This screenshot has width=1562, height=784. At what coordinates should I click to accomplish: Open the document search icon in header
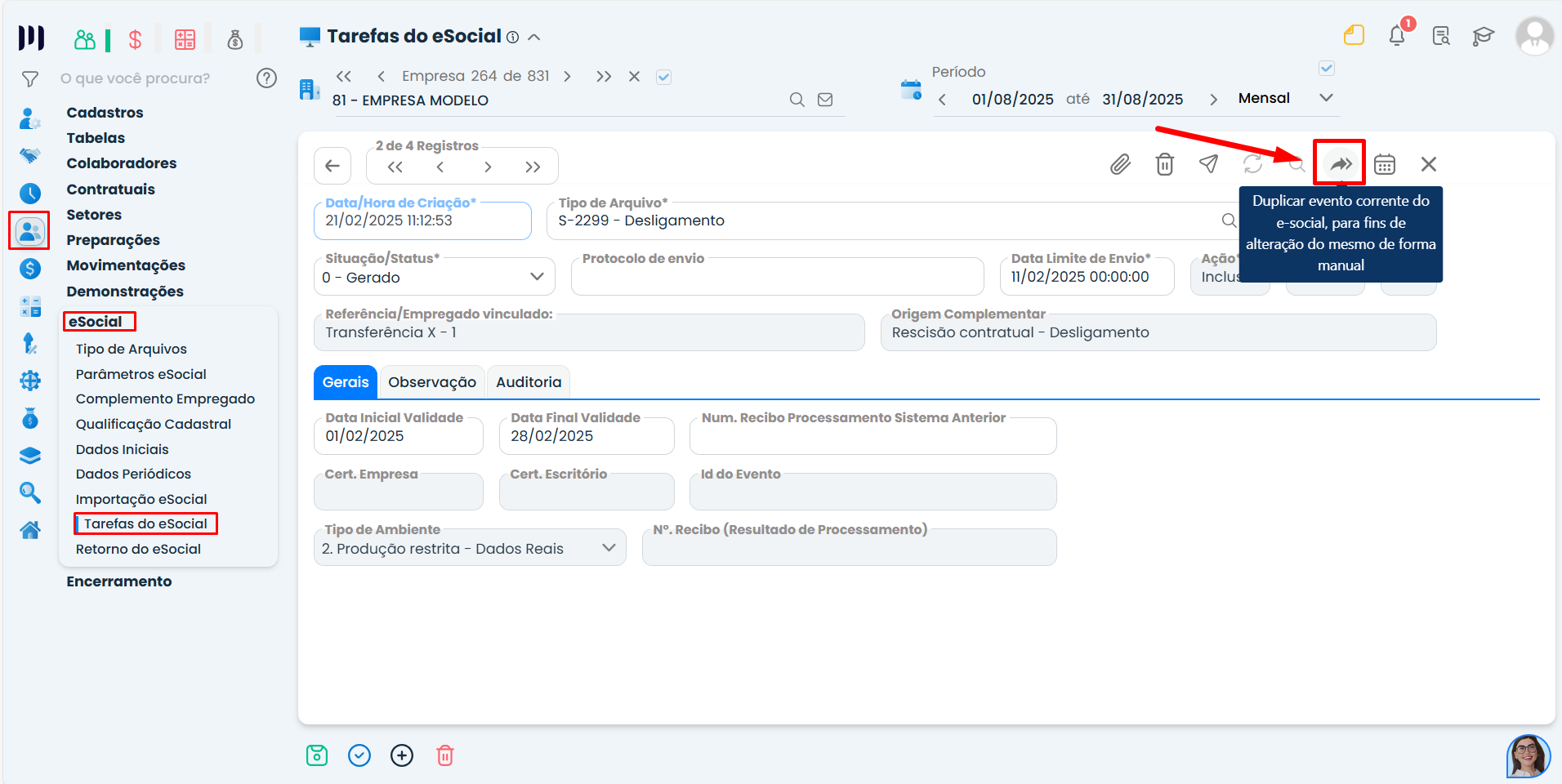pyautogui.click(x=1441, y=35)
